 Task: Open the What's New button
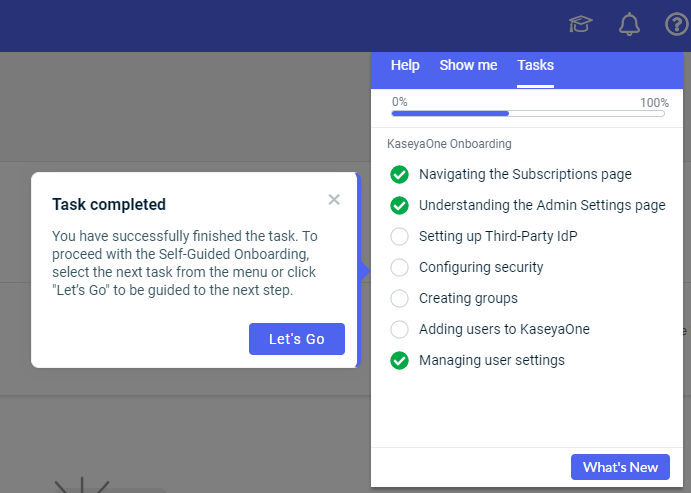620,467
